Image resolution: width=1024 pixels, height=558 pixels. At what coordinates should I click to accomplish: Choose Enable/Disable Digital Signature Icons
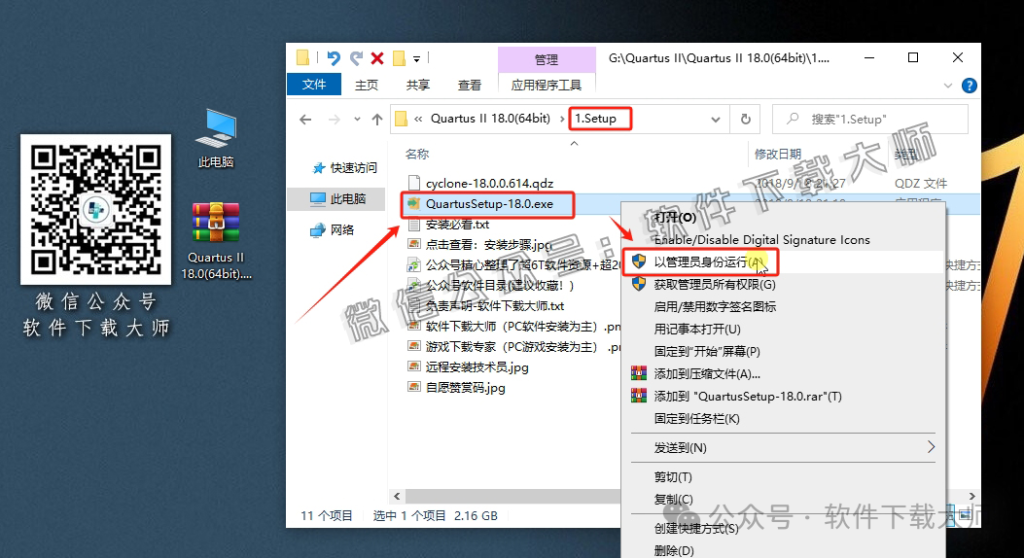tap(762, 240)
